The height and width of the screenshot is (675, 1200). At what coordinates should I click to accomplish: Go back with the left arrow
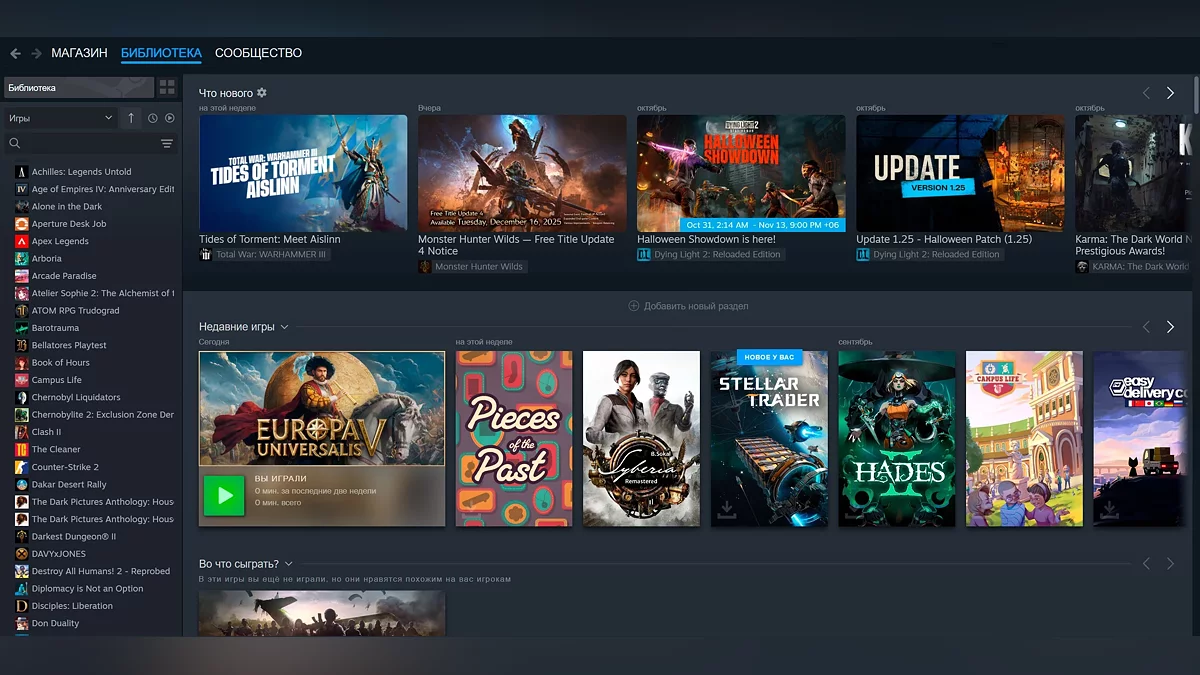click(x=15, y=53)
